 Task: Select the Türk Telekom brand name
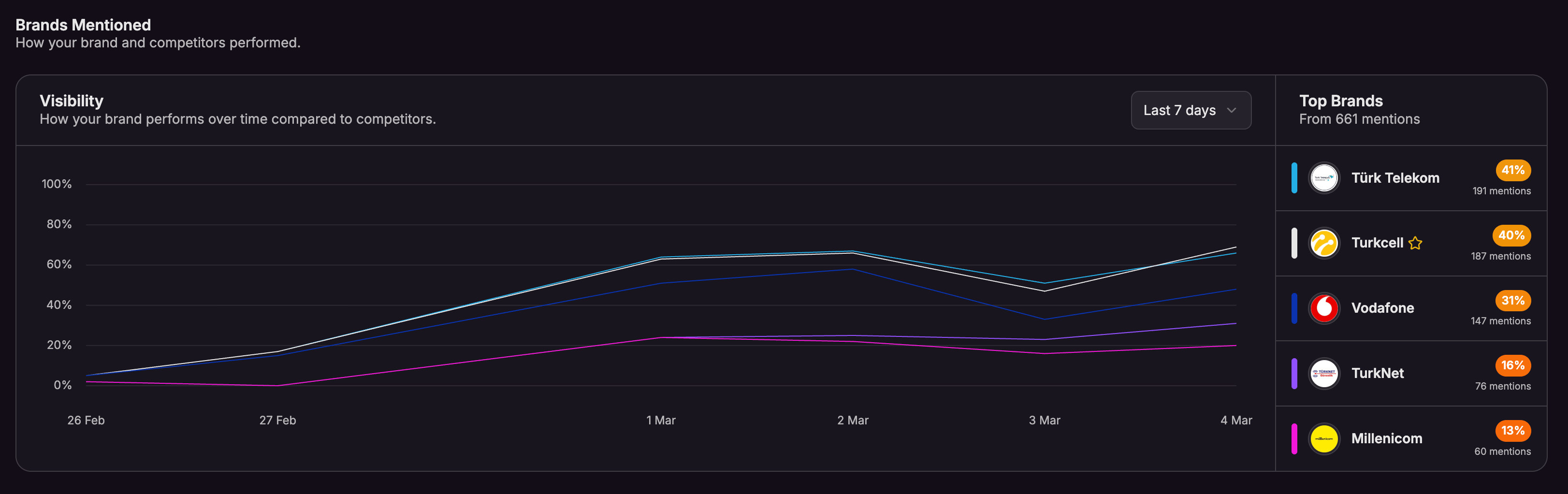tap(1395, 178)
